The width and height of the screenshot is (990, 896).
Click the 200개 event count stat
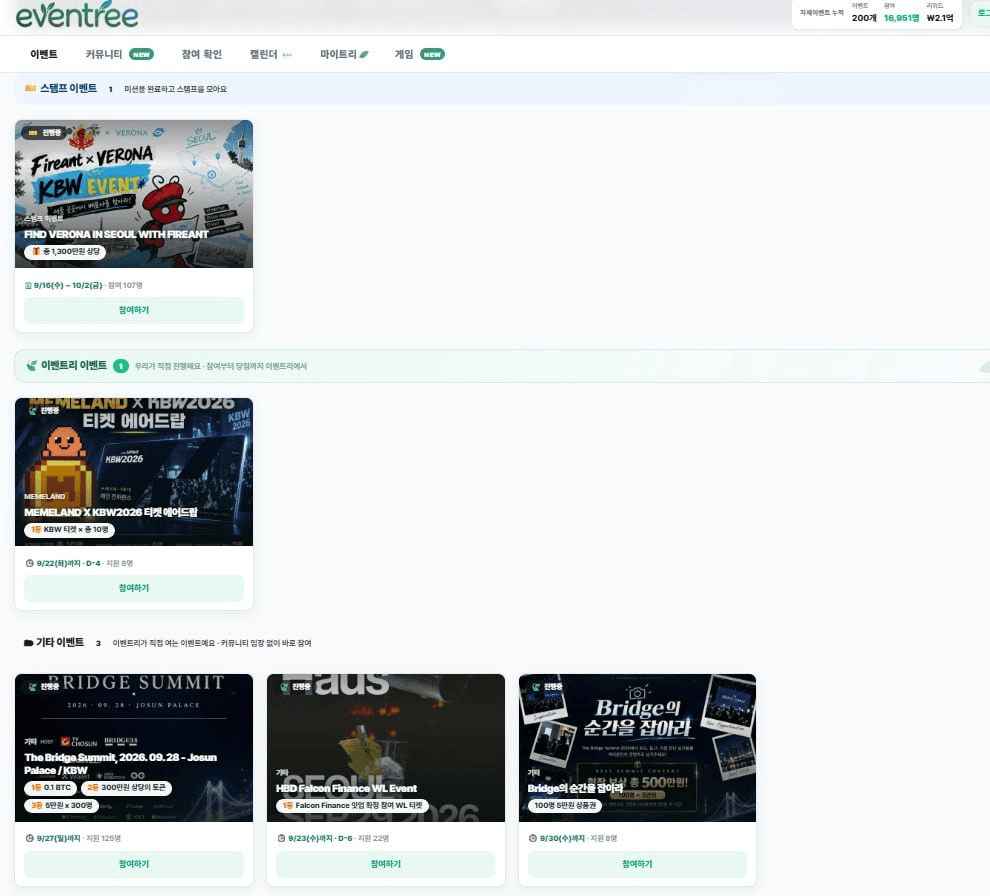click(864, 18)
